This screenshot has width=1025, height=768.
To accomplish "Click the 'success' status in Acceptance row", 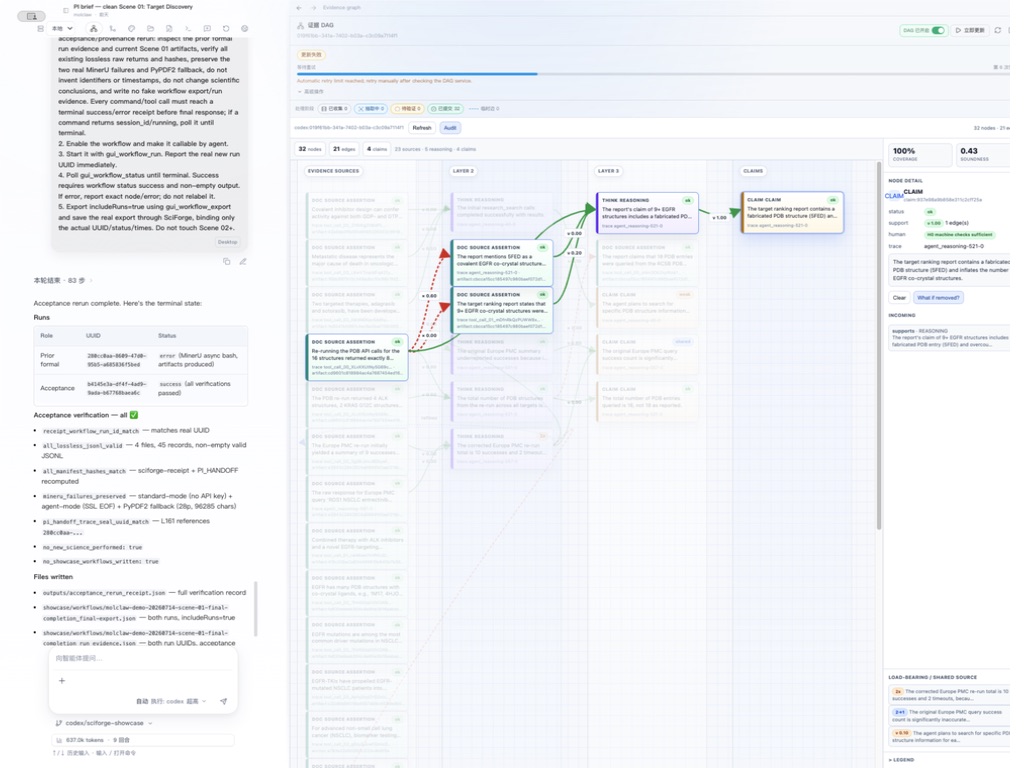I will point(170,384).
